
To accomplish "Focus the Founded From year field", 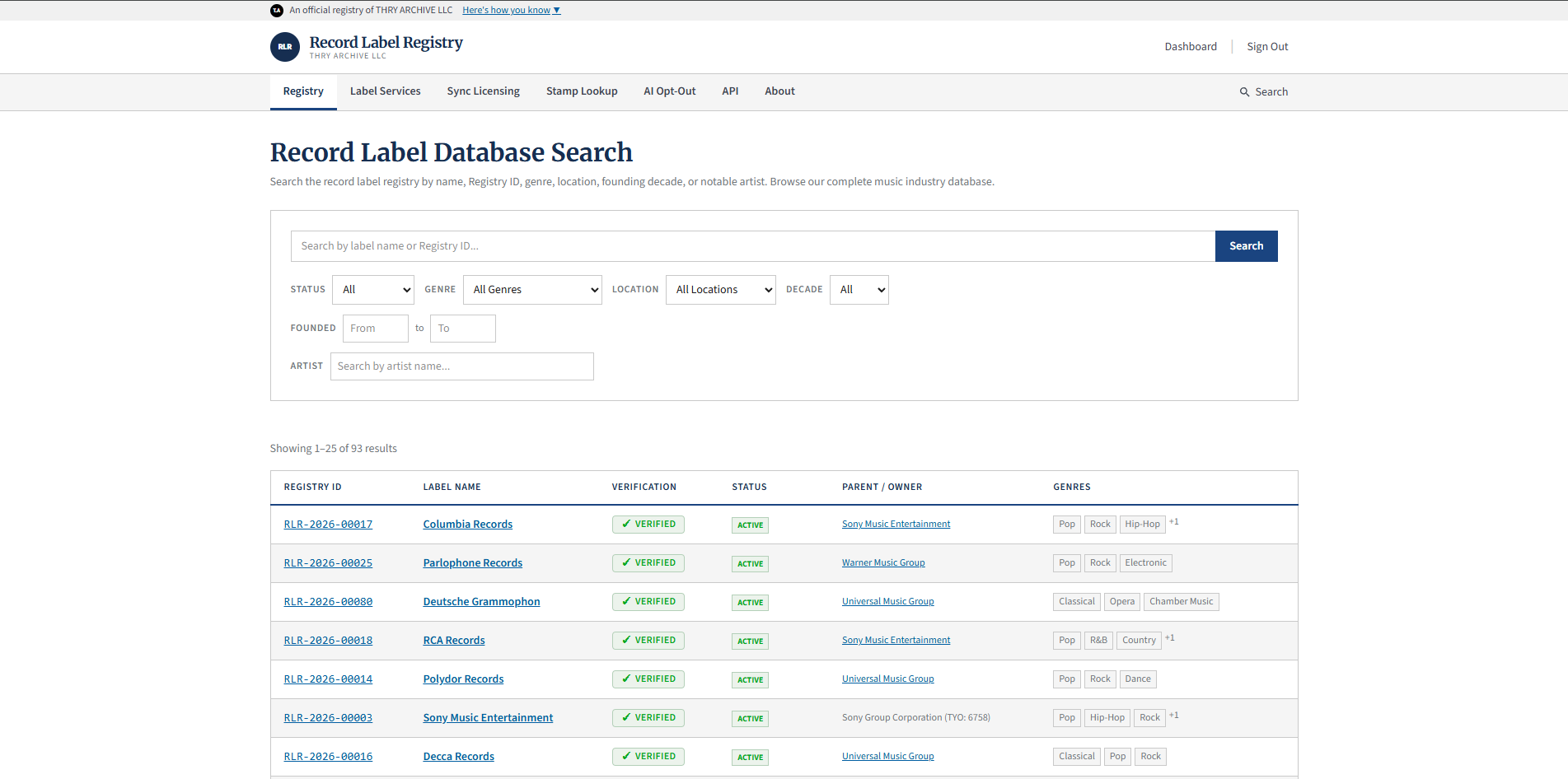I will tap(376, 329).
